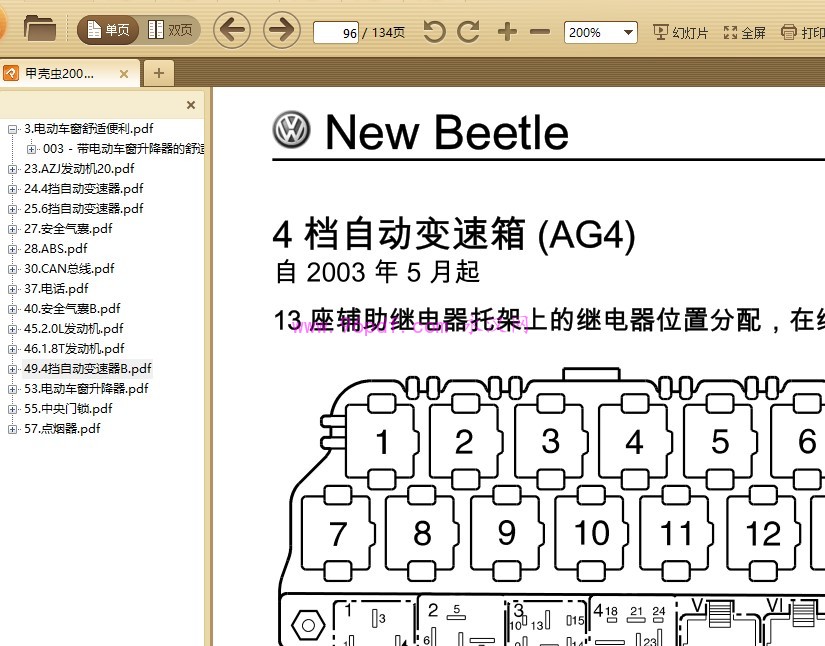Collapse the 3.电动车窗舒适便利.pdf node

(12, 129)
